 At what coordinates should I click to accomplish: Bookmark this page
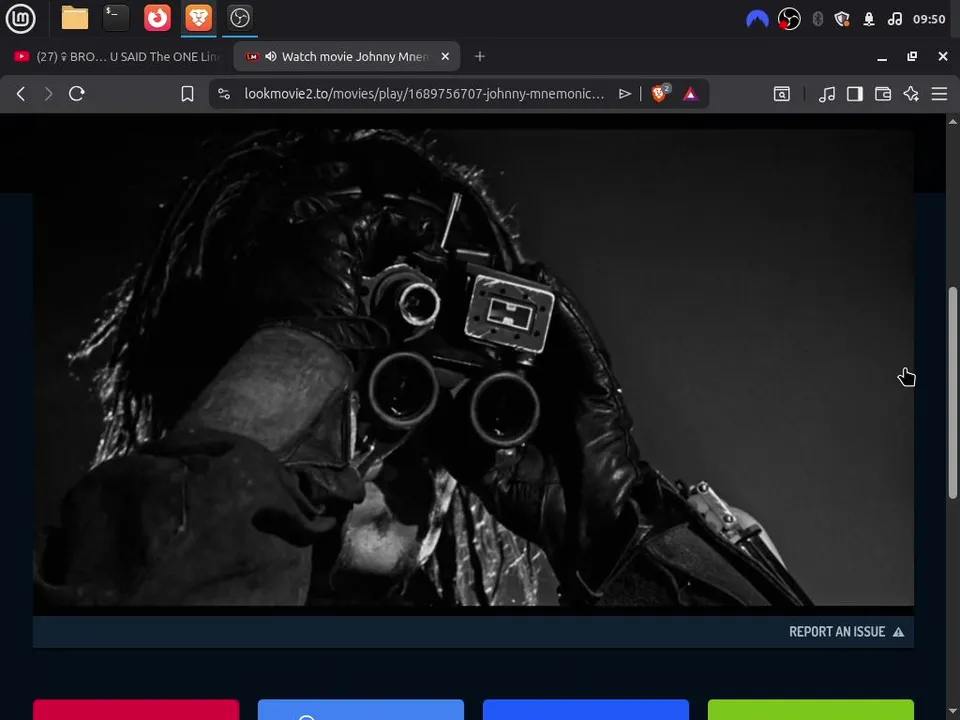pos(187,94)
